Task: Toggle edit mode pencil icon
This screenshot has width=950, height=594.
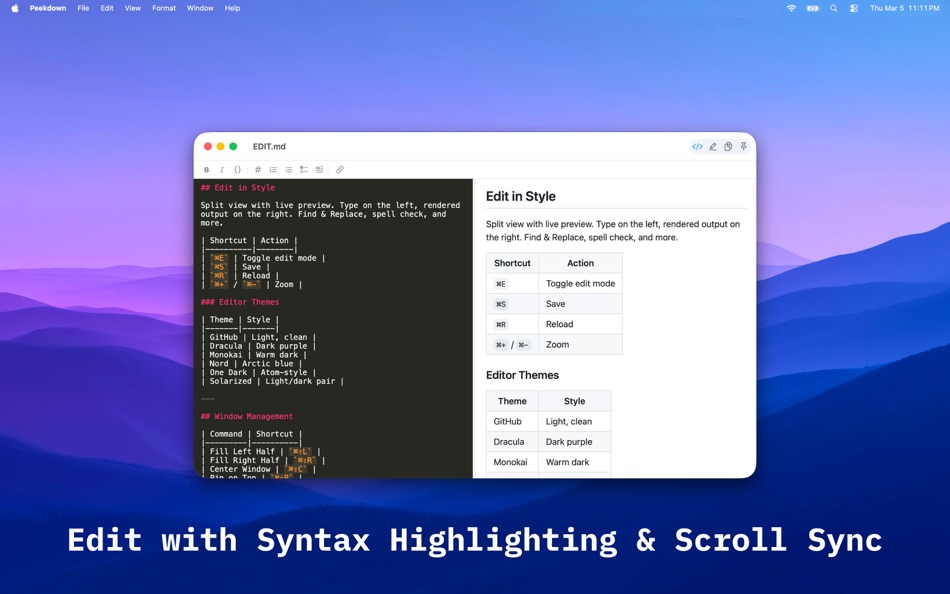Action: click(713, 147)
